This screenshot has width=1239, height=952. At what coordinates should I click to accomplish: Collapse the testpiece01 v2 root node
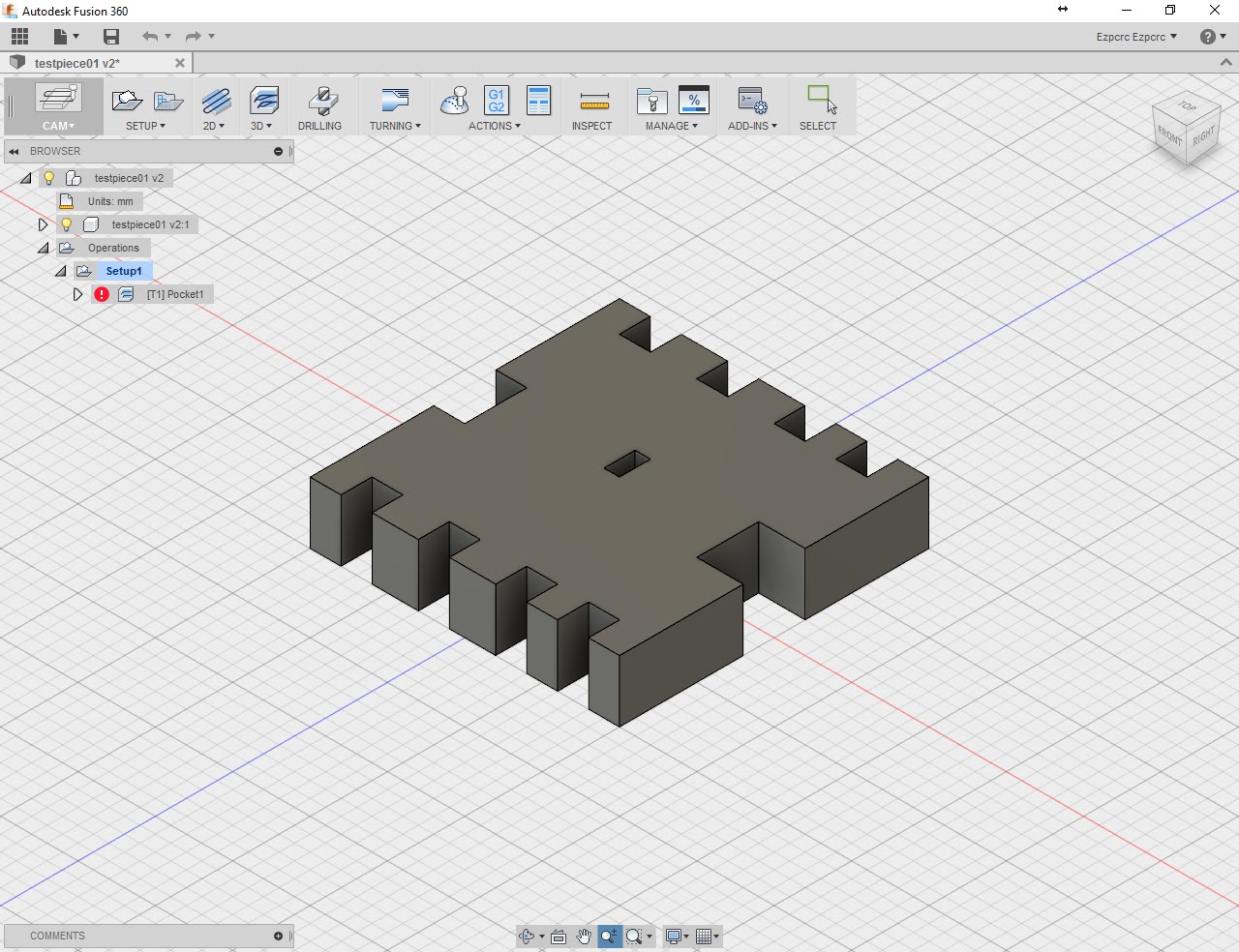tap(26, 178)
